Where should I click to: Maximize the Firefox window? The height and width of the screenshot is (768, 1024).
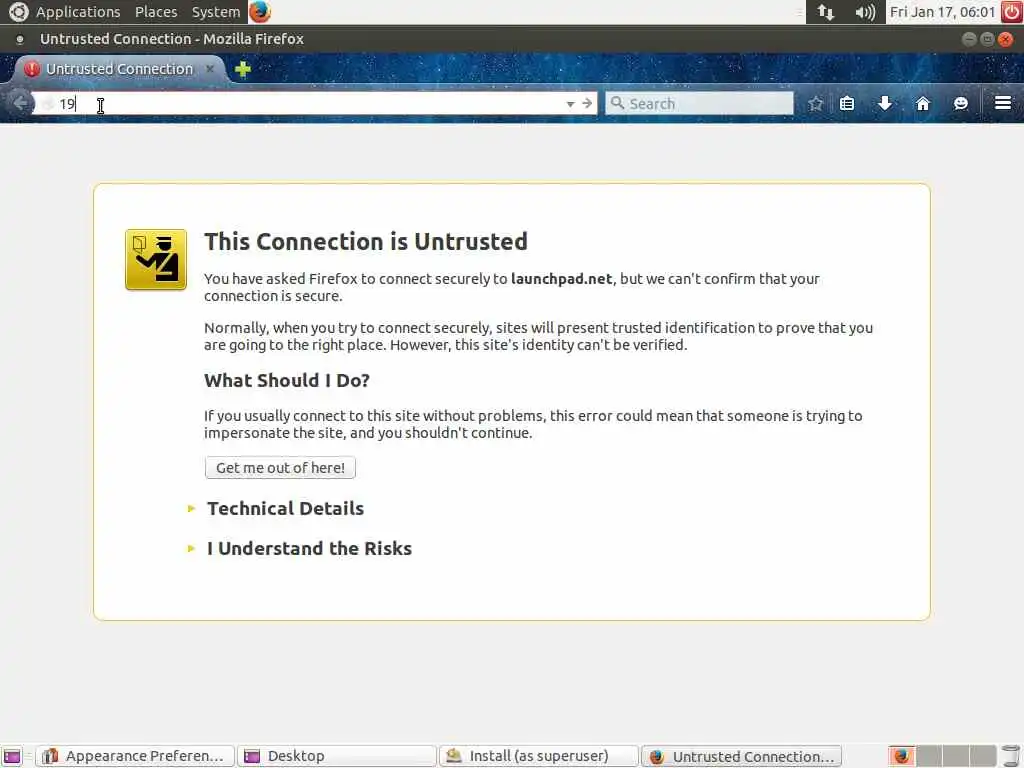pos(987,39)
